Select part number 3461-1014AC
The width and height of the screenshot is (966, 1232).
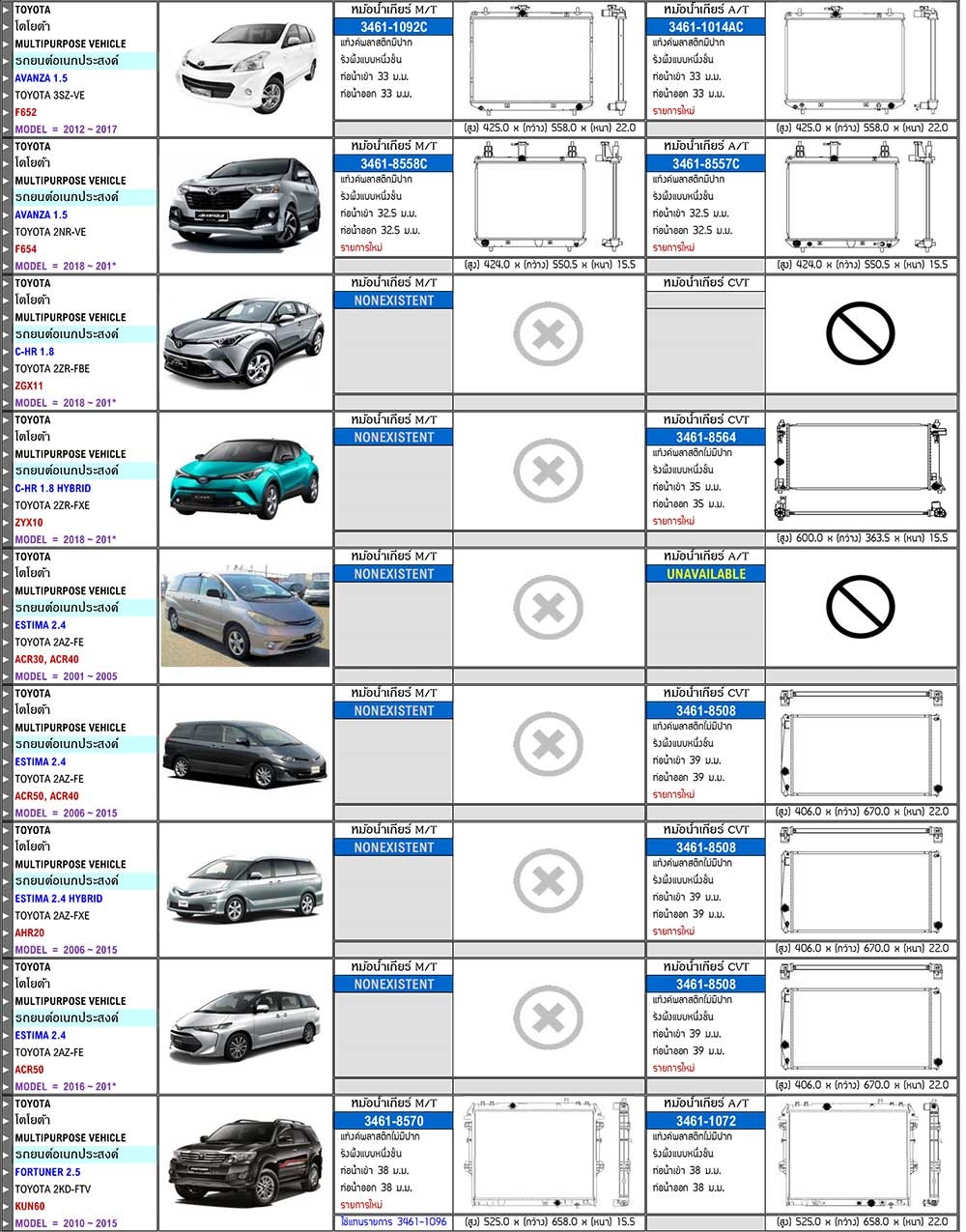[x=705, y=27]
